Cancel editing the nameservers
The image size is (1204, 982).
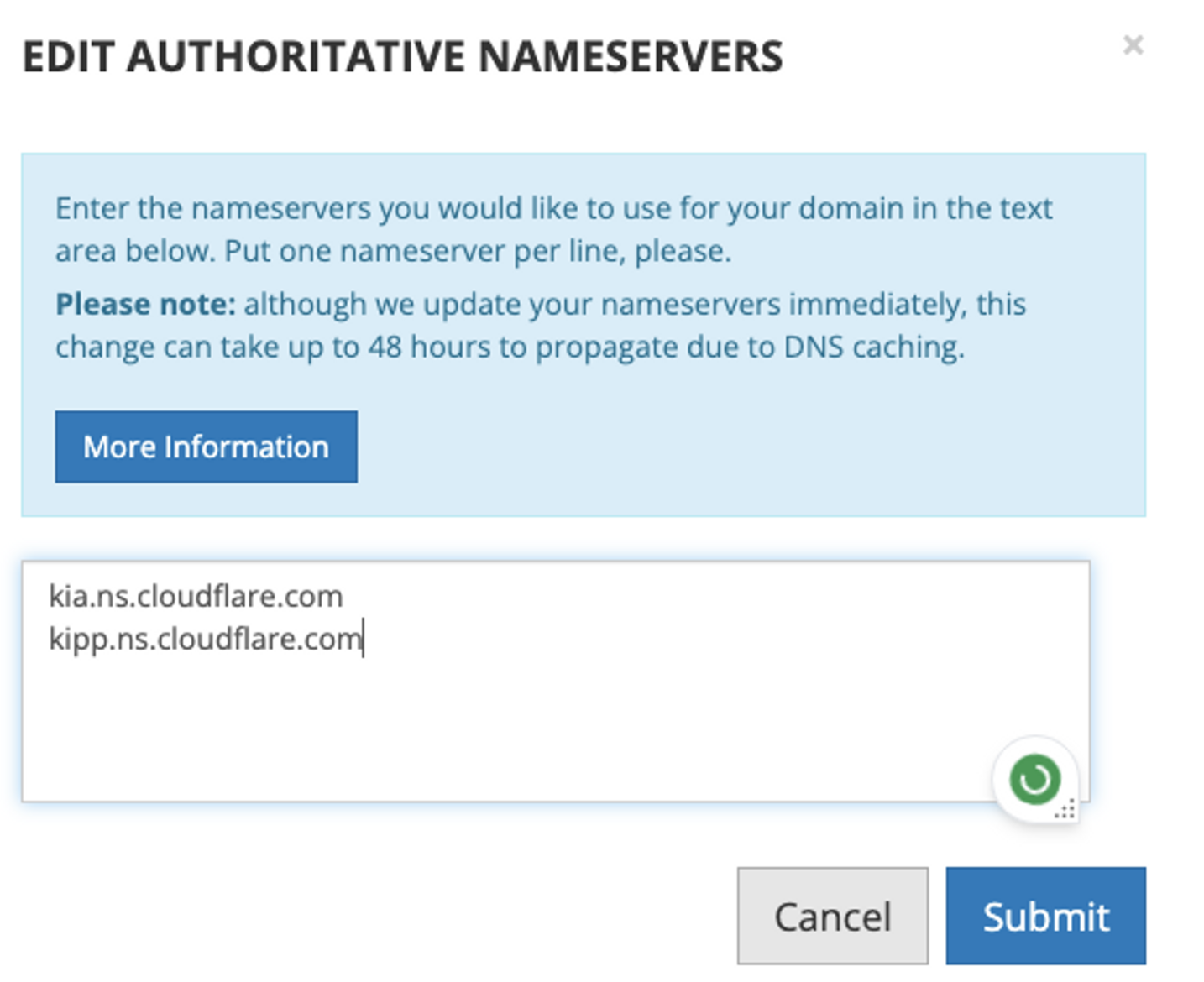[833, 916]
